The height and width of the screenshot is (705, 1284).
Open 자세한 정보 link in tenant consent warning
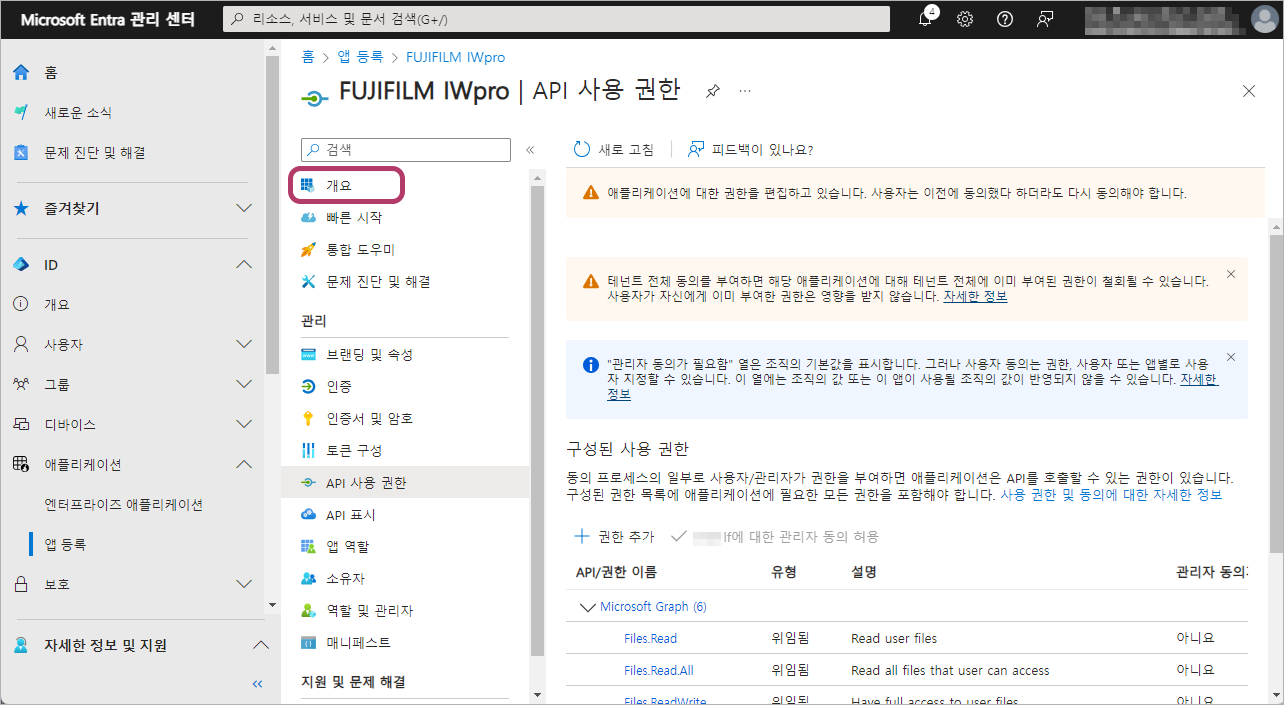click(x=975, y=297)
